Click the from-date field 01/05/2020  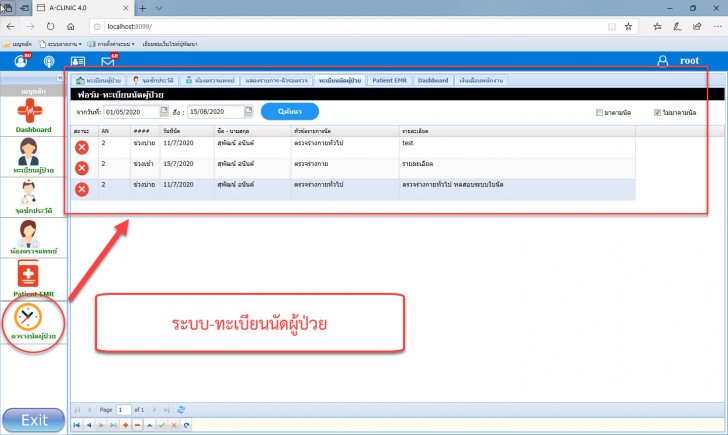pyautogui.click(x=131, y=111)
